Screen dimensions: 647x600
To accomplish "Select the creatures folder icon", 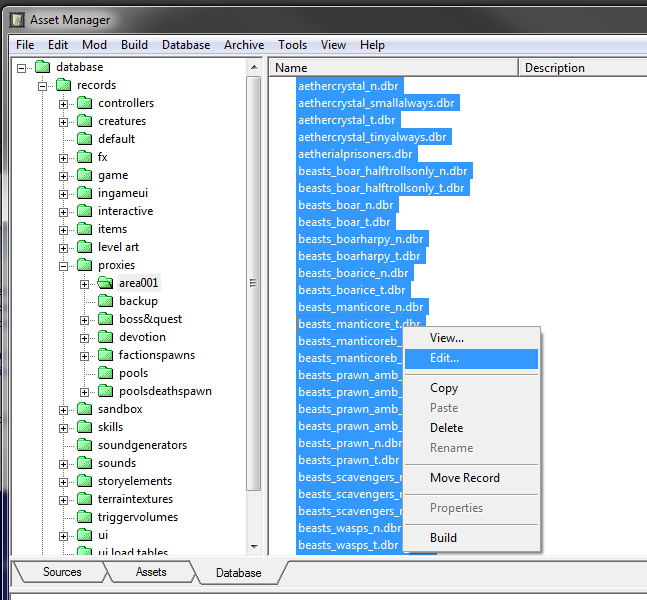I will (84, 121).
